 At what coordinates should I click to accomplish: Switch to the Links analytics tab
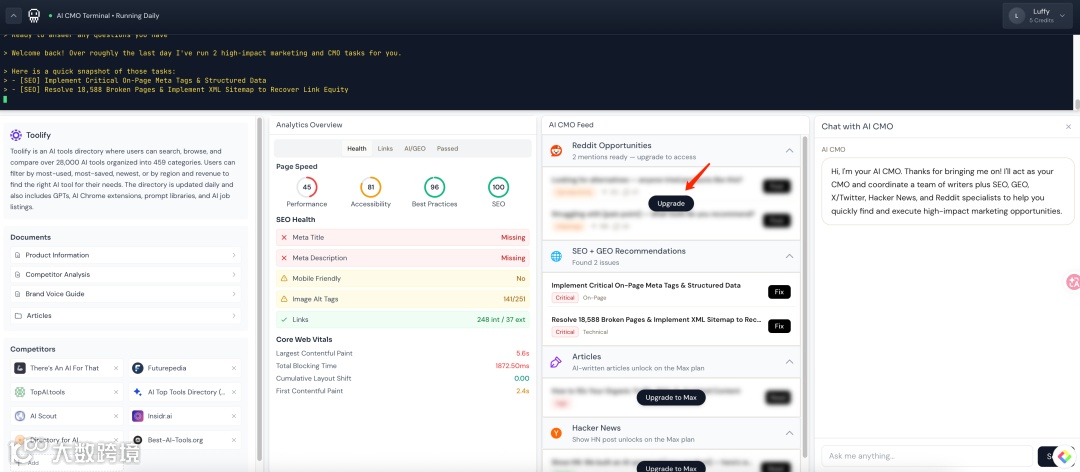click(385, 148)
